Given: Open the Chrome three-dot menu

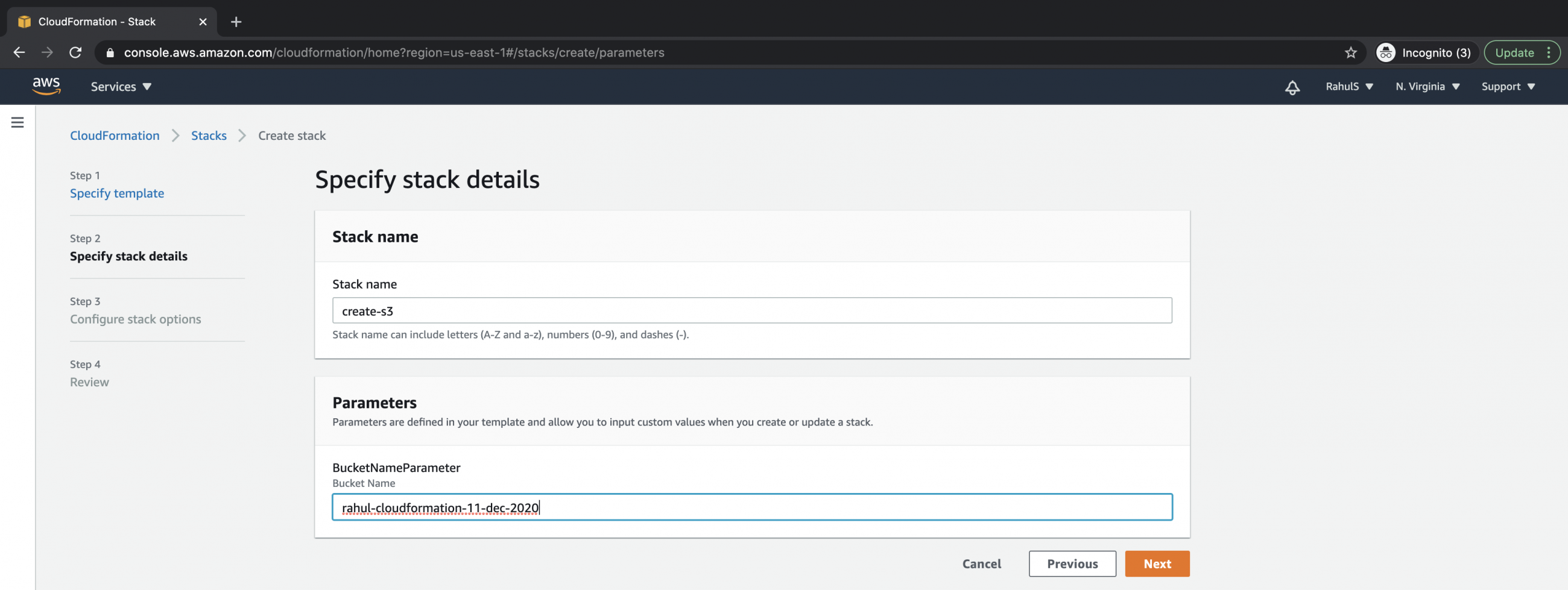Looking at the screenshot, I should tap(1549, 53).
